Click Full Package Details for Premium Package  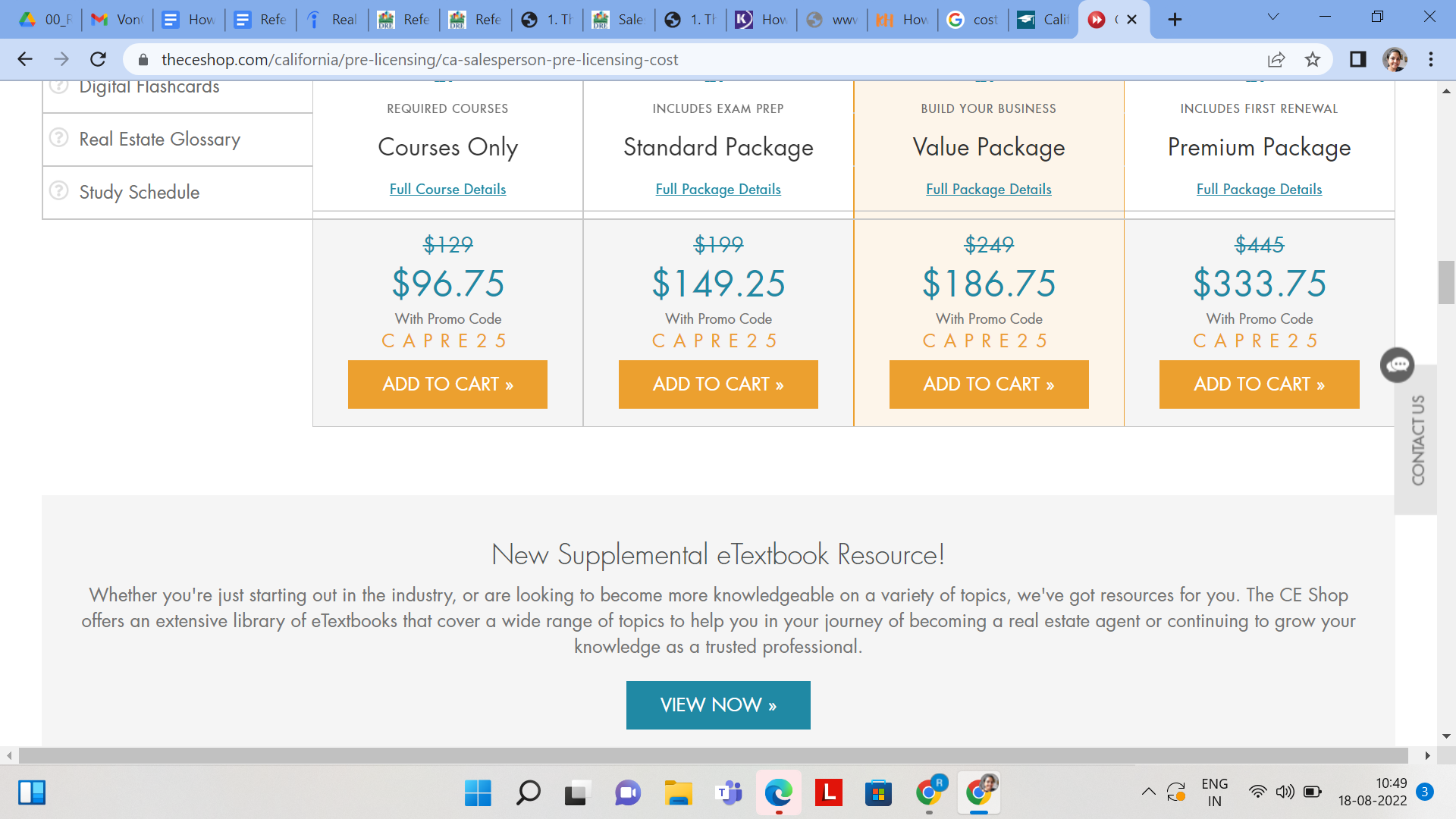[x=1258, y=188]
